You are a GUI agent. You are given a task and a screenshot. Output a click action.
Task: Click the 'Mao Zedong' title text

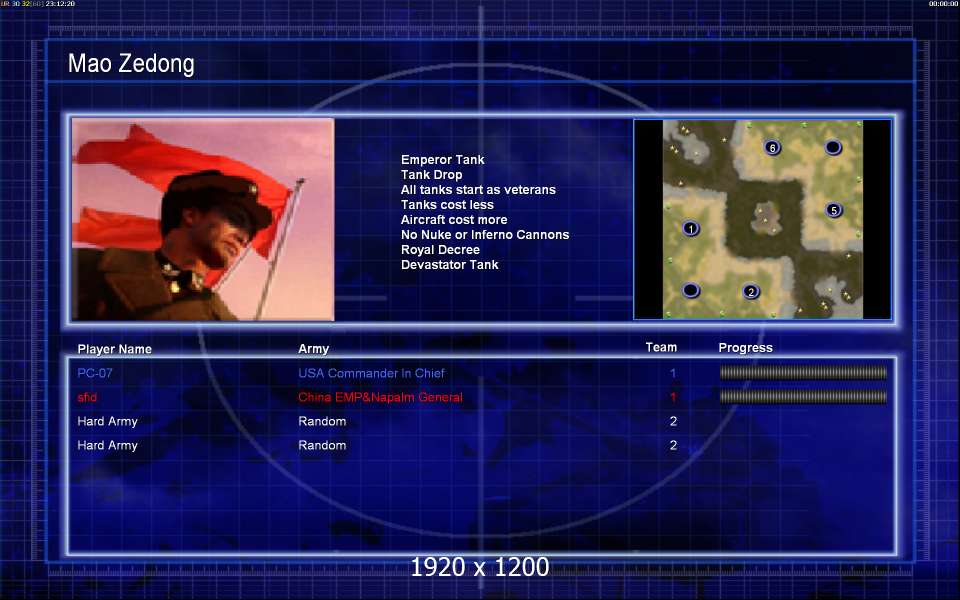coord(131,64)
